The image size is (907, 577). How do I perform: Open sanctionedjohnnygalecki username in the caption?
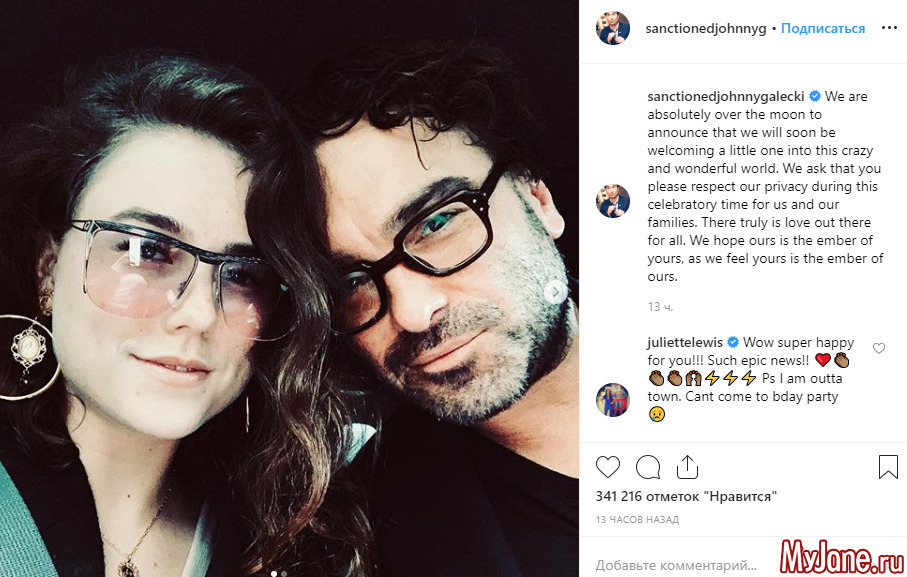coord(725,97)
